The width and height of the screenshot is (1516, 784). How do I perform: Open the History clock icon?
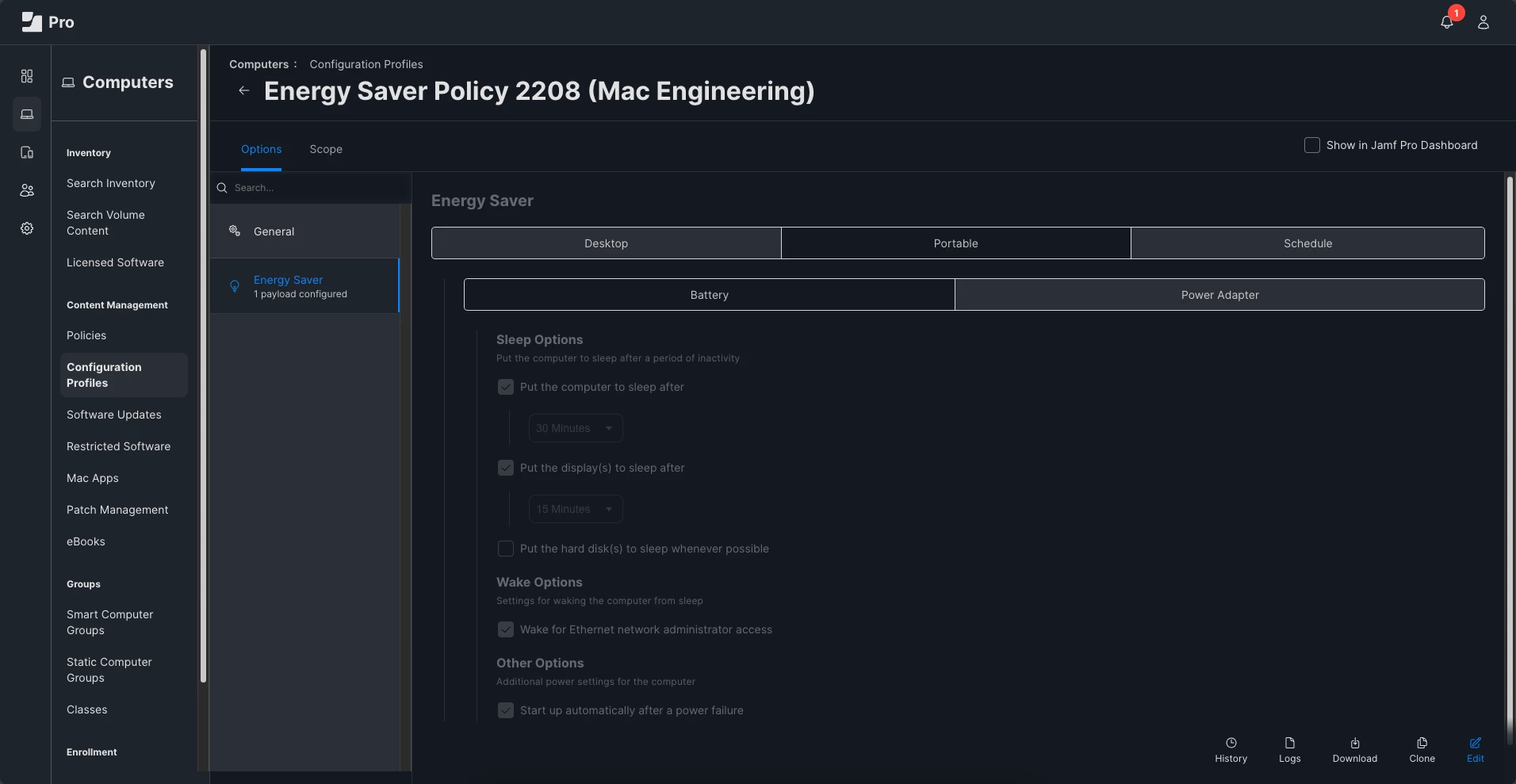pyautogui.click(x=1231, y=743)
